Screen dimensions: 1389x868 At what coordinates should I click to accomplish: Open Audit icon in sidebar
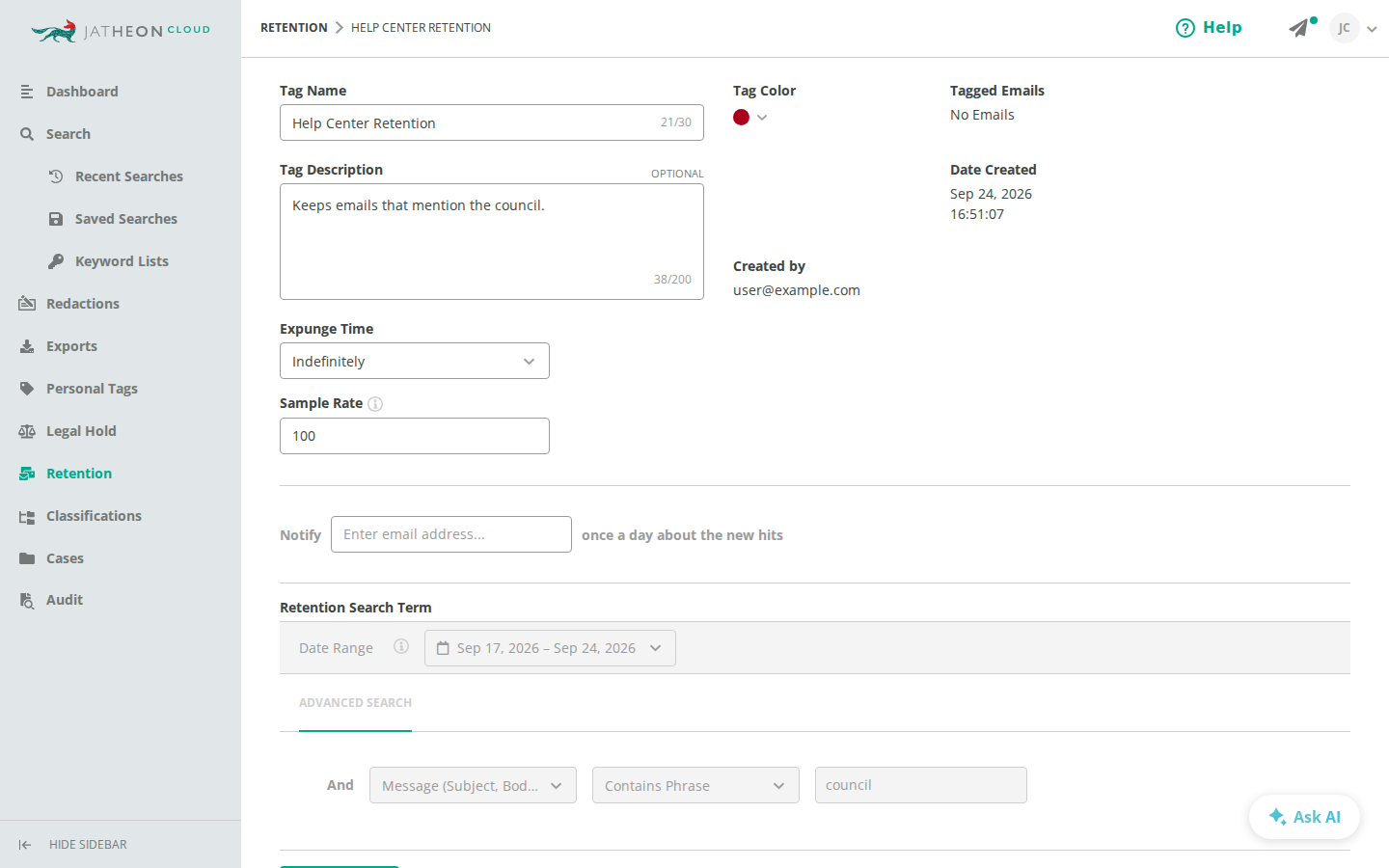27,600
